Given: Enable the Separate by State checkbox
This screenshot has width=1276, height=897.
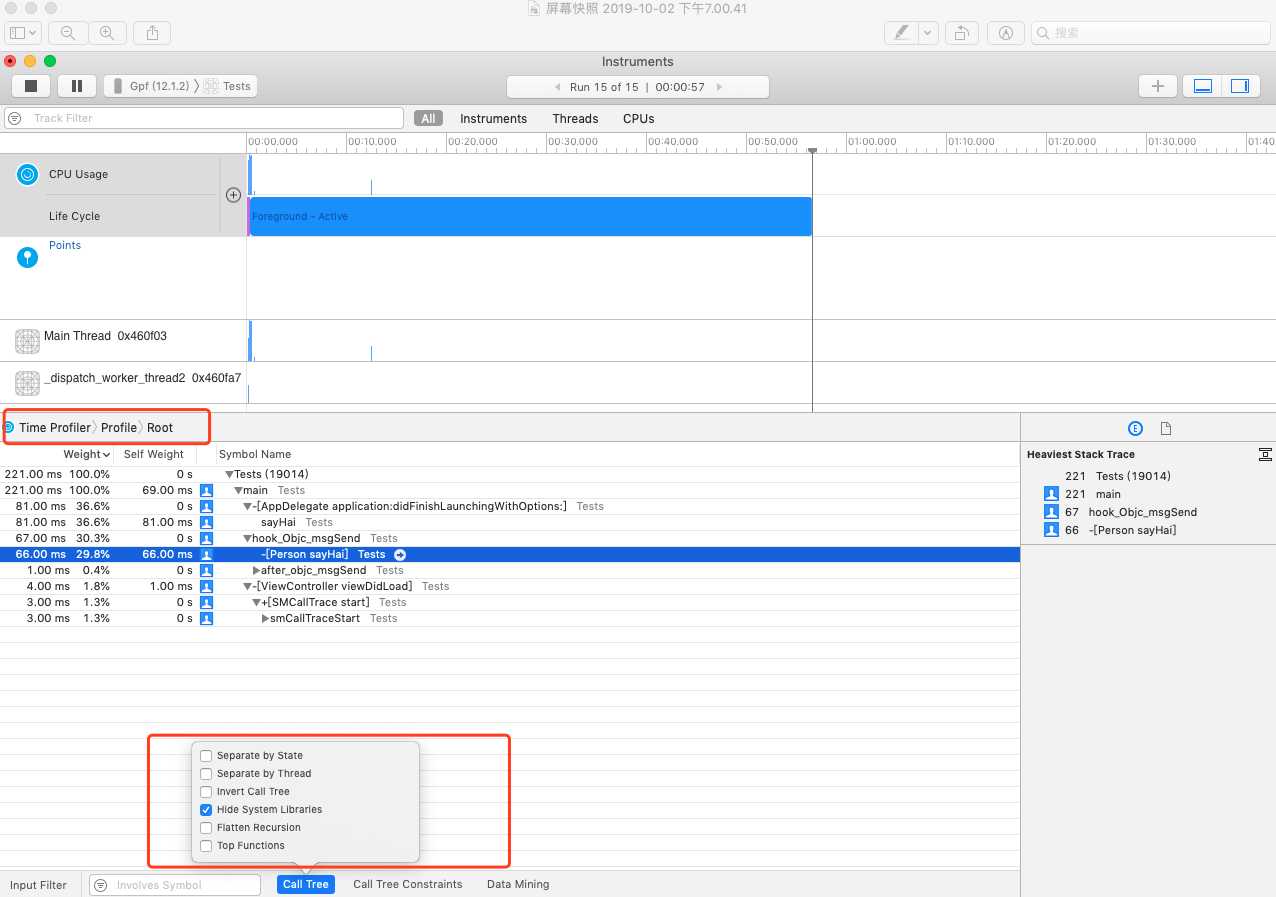Looking at the screenshot, I should (206, 756).
